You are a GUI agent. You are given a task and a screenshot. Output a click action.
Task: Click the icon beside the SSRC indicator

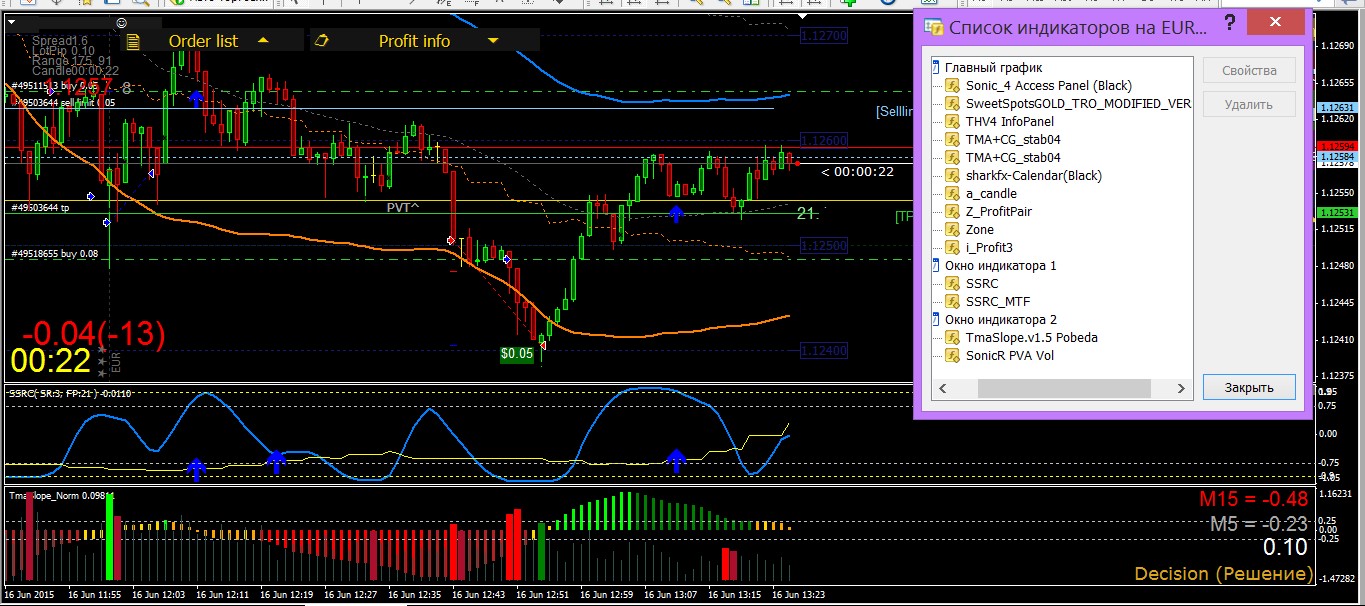[953, 284]
